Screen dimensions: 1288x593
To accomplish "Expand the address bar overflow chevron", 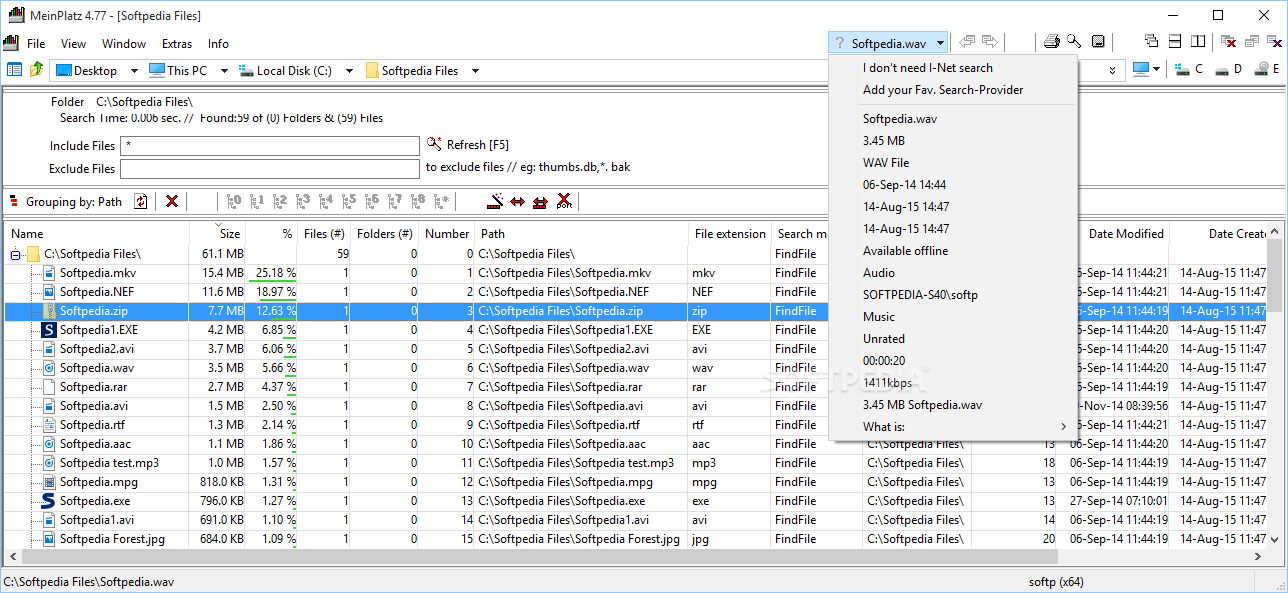I will (1114, 70).
